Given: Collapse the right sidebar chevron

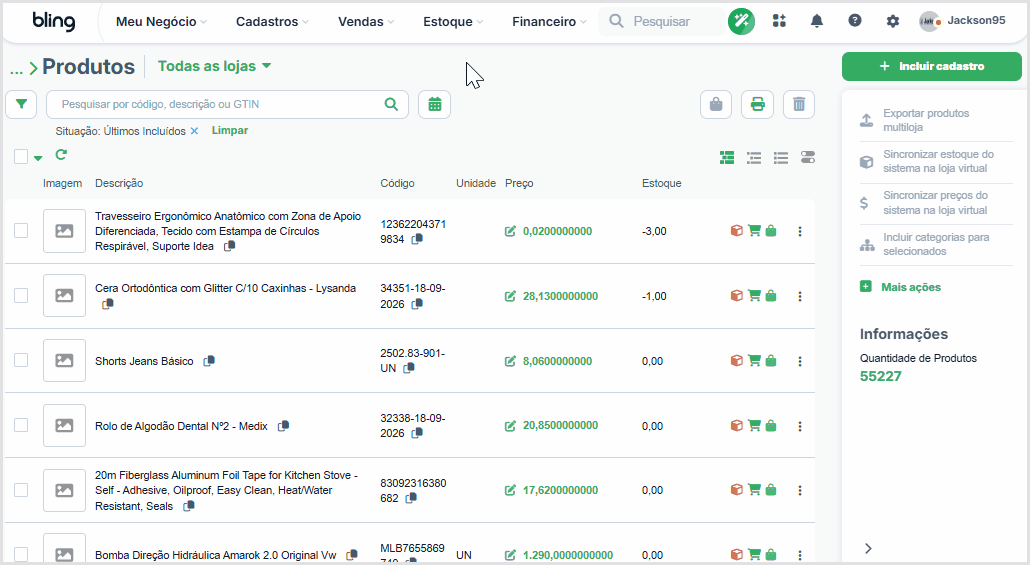Looking at the screenshot, I should [868, 549].
